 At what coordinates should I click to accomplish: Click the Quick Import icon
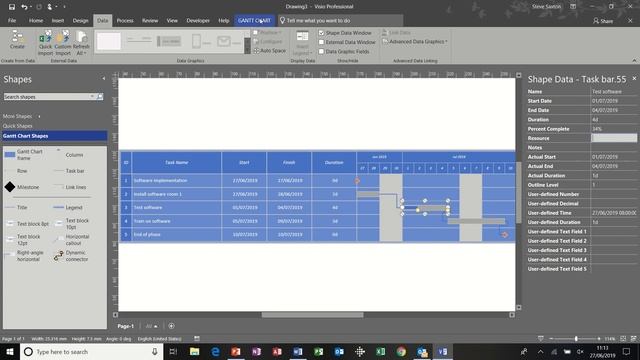(x=45, y=43)
